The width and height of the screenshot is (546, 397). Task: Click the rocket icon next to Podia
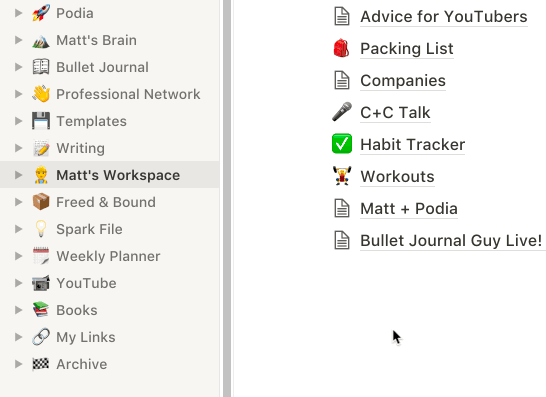[x=41, y=13]
